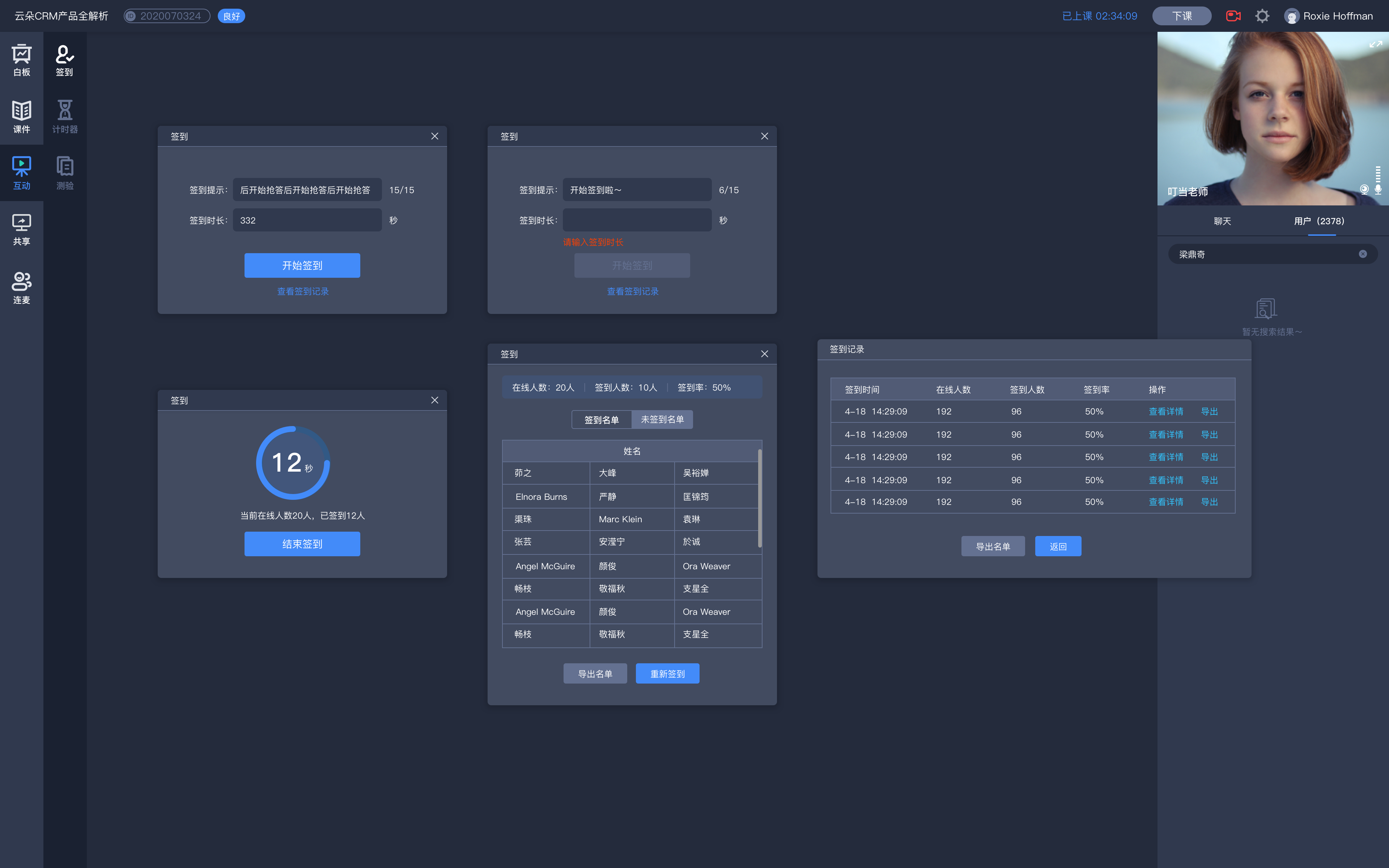Select 签到名单 (Signed List) tab
The height and width of the screenshot is (868, 1389).
point(600,419)
